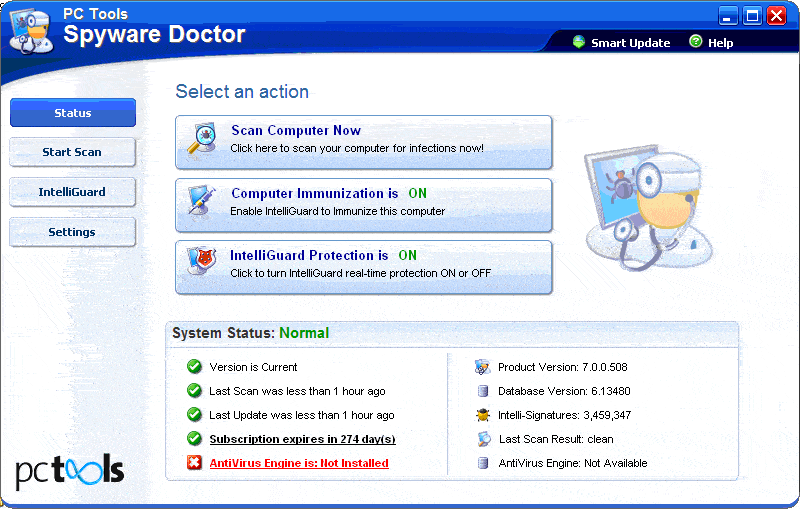The height and width of the screenshot is (509, 800).
Task: Click the Smart Update globe icon
Action: [579, 42]
